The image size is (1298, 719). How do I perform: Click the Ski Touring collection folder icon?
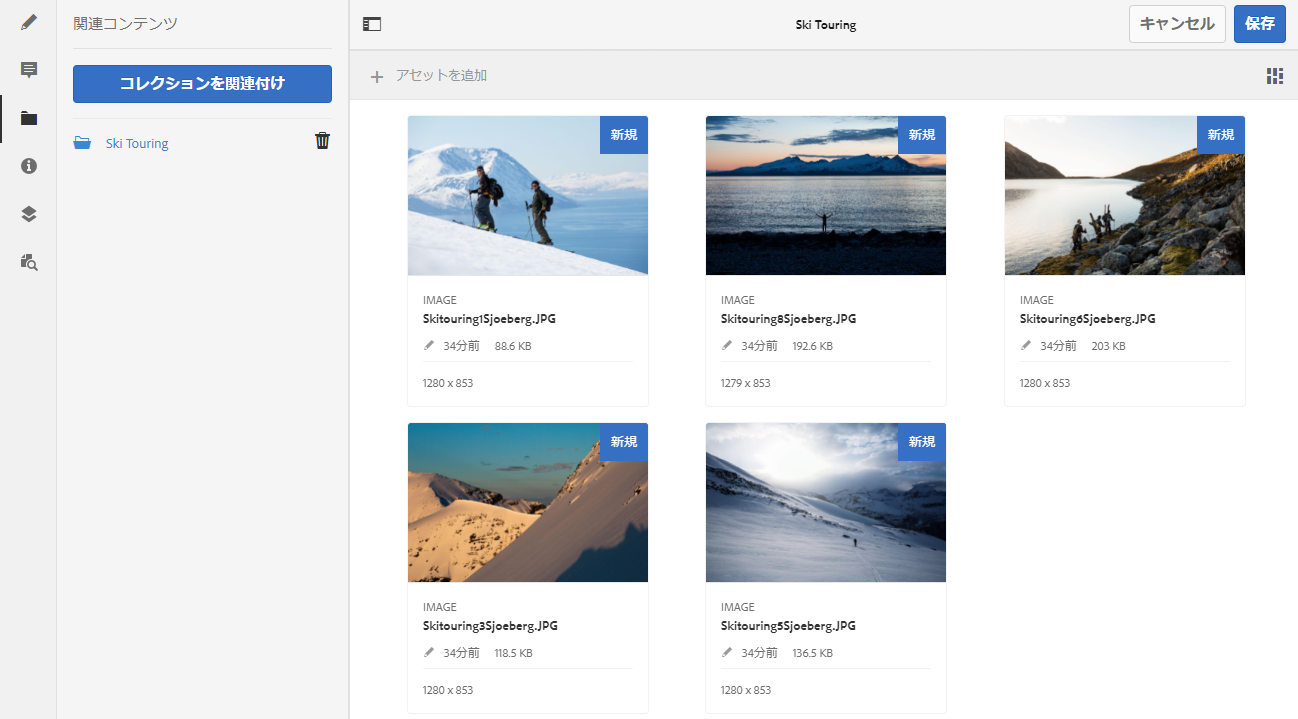(83, 143)
